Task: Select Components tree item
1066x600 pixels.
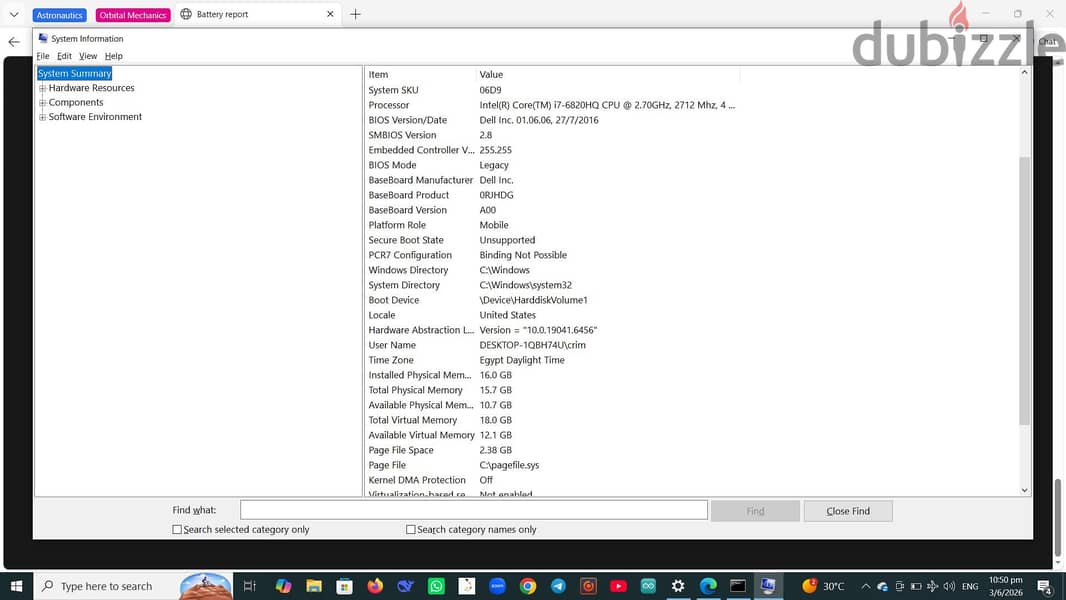Action: coord(76,102)
